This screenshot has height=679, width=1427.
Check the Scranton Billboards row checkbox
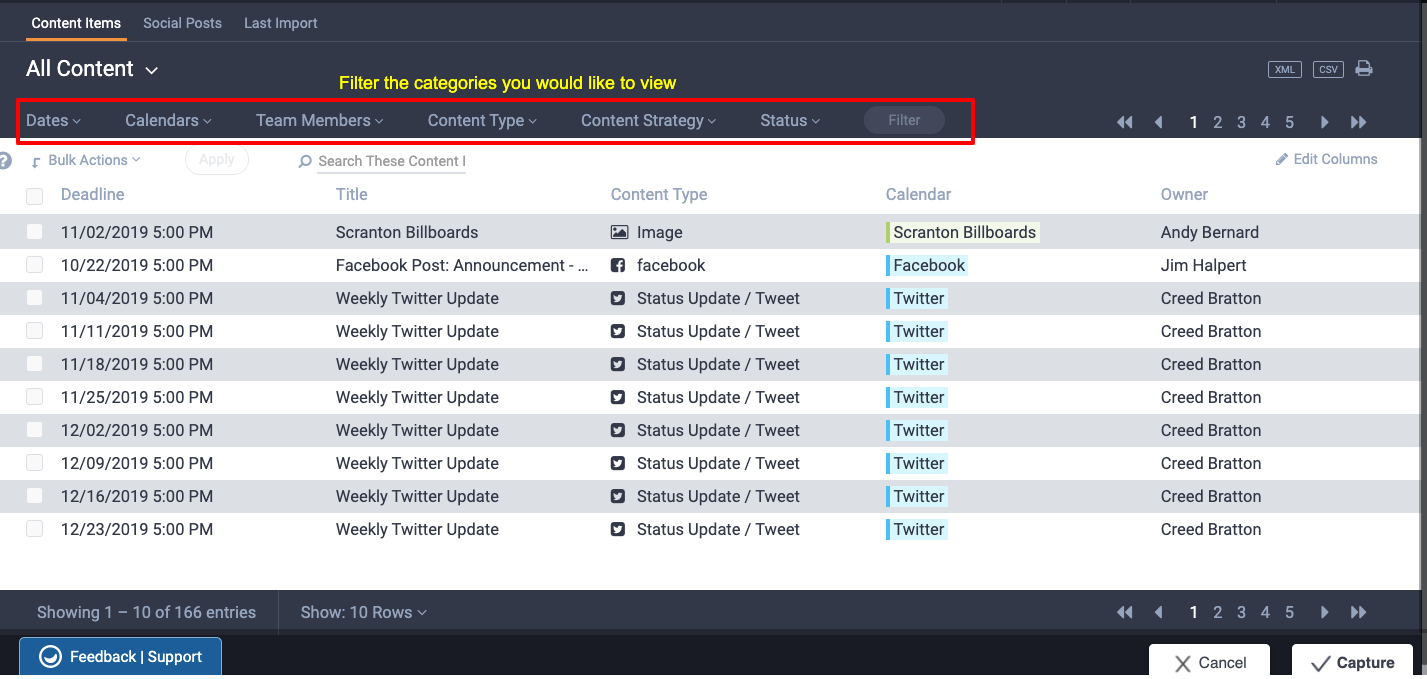[x=35, y=232]
